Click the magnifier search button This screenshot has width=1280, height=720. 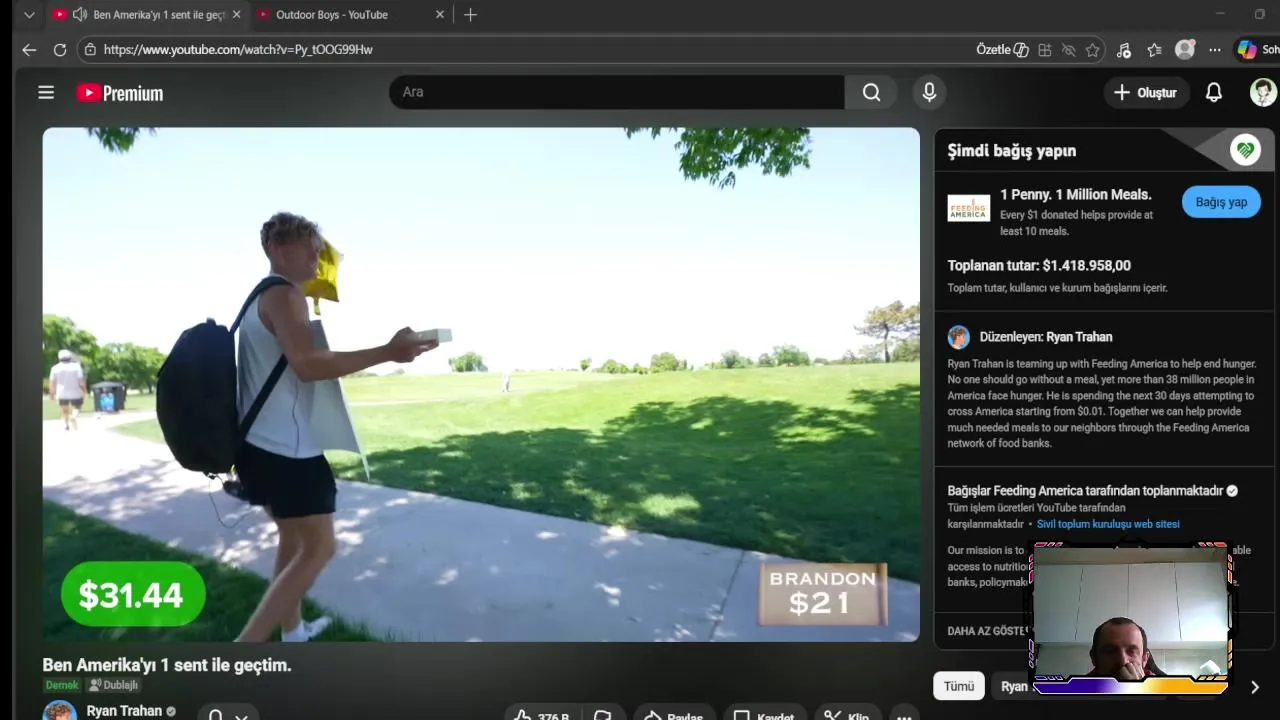[x=871, y=92]
